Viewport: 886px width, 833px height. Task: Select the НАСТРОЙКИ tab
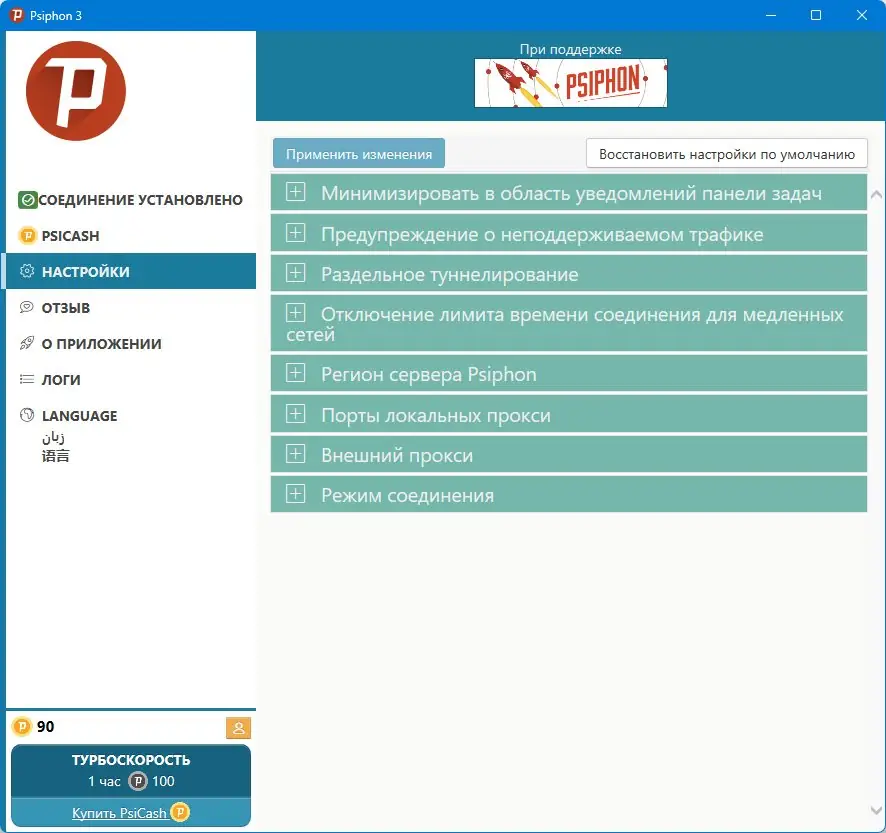click(131, 271)
